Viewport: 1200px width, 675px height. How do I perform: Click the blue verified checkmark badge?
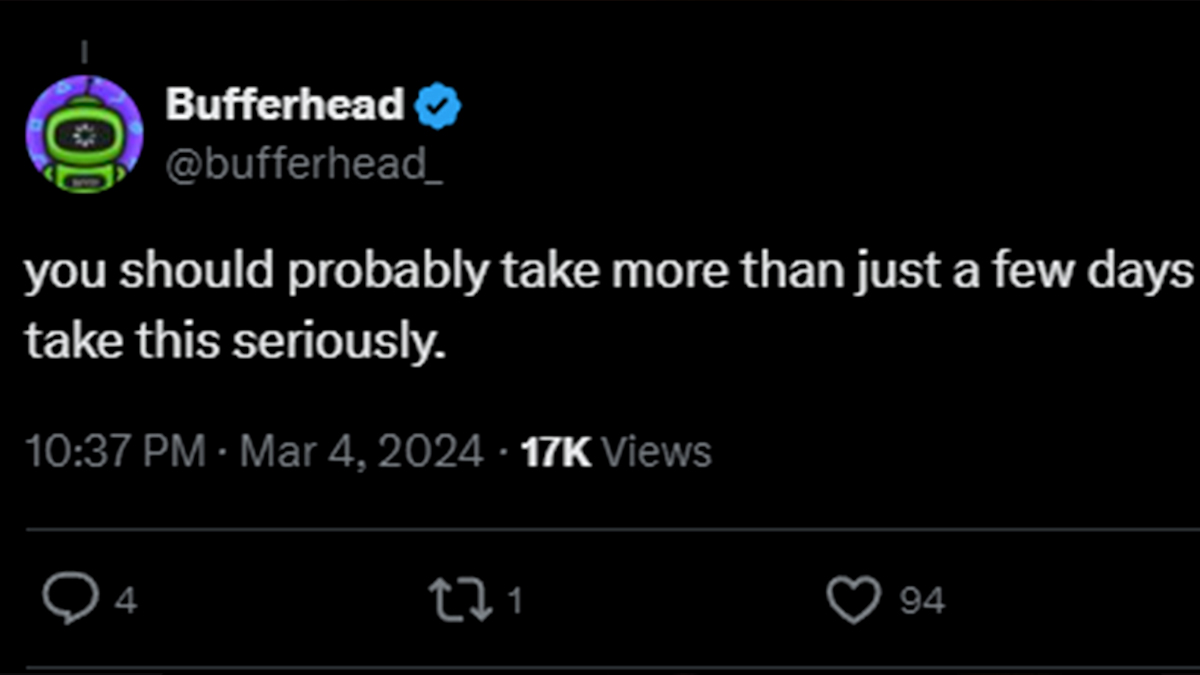coord(437,106)
